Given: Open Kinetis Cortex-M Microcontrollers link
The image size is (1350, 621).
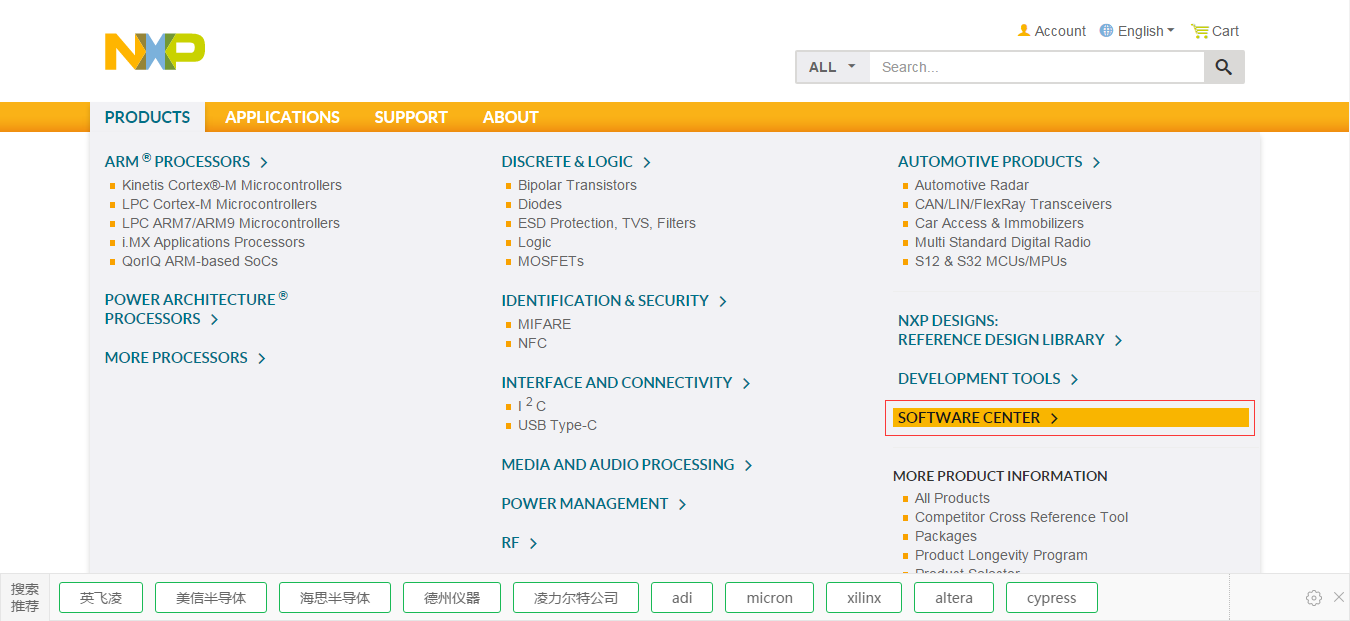Looking at the screenshot, I should point(232,185).
